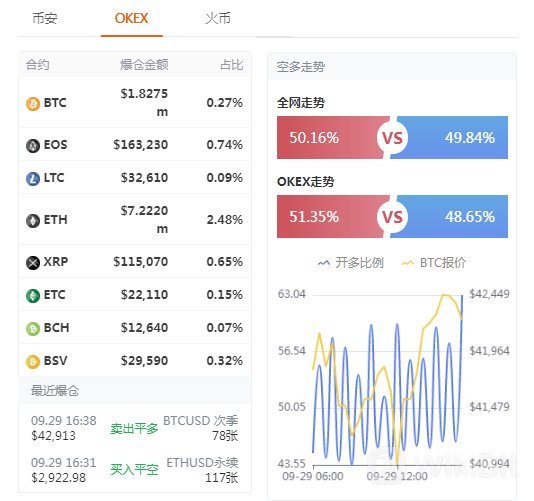Click the EOS coin icon
534x501 pixels.
point(33,146)
